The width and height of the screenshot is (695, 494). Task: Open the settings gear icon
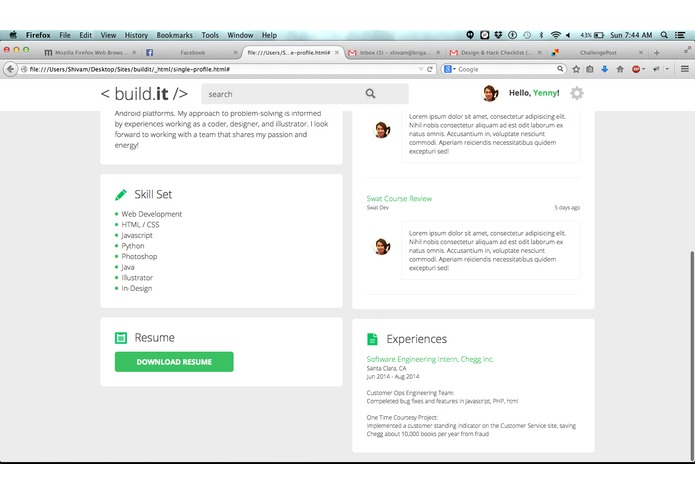click(576, 93)
